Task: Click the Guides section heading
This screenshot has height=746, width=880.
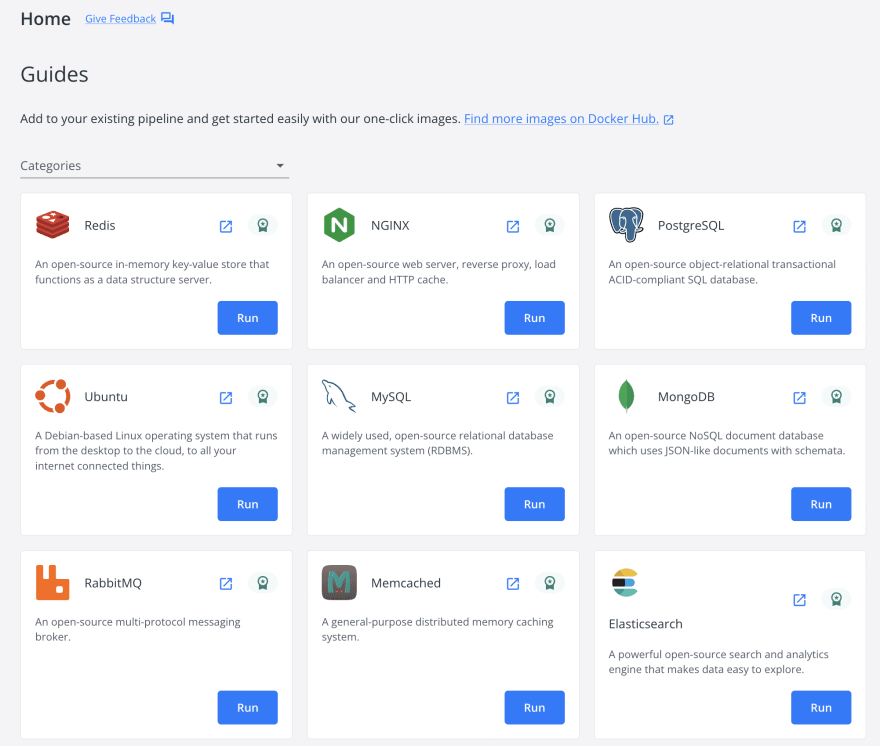Action: [x=54, y=74]
